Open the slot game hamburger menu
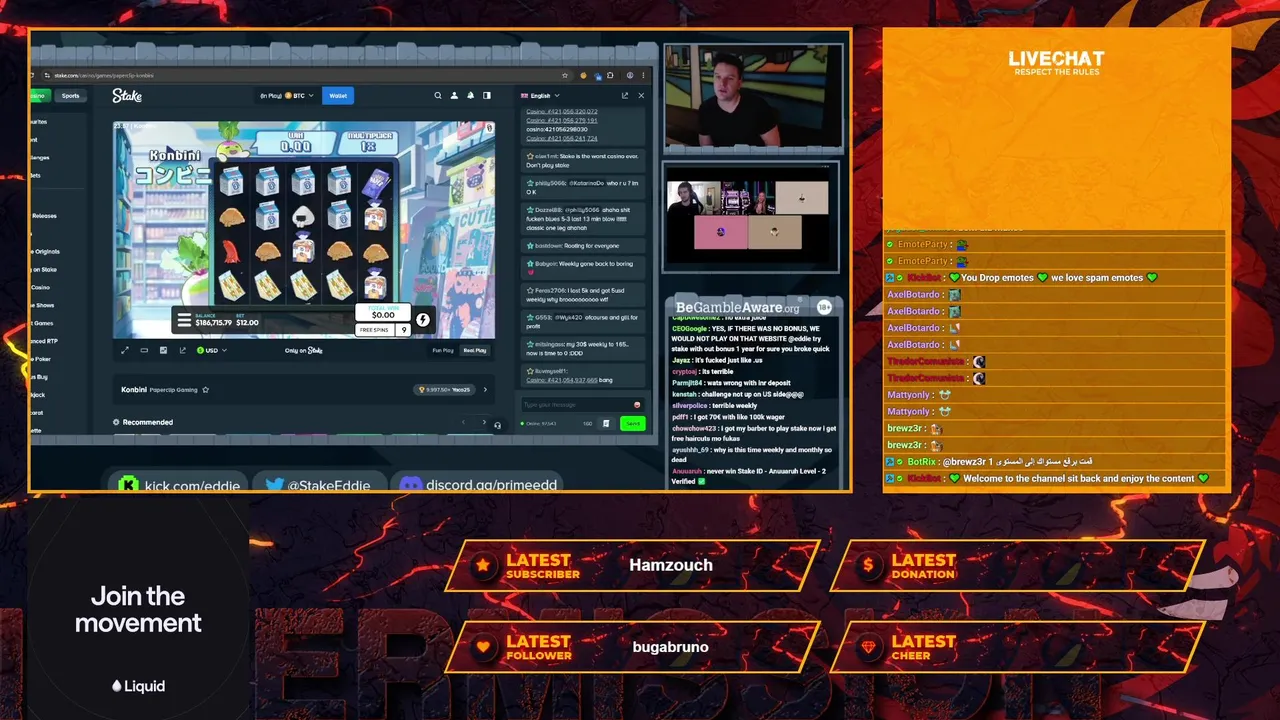The image size is (1280, 720). point(184,320)
